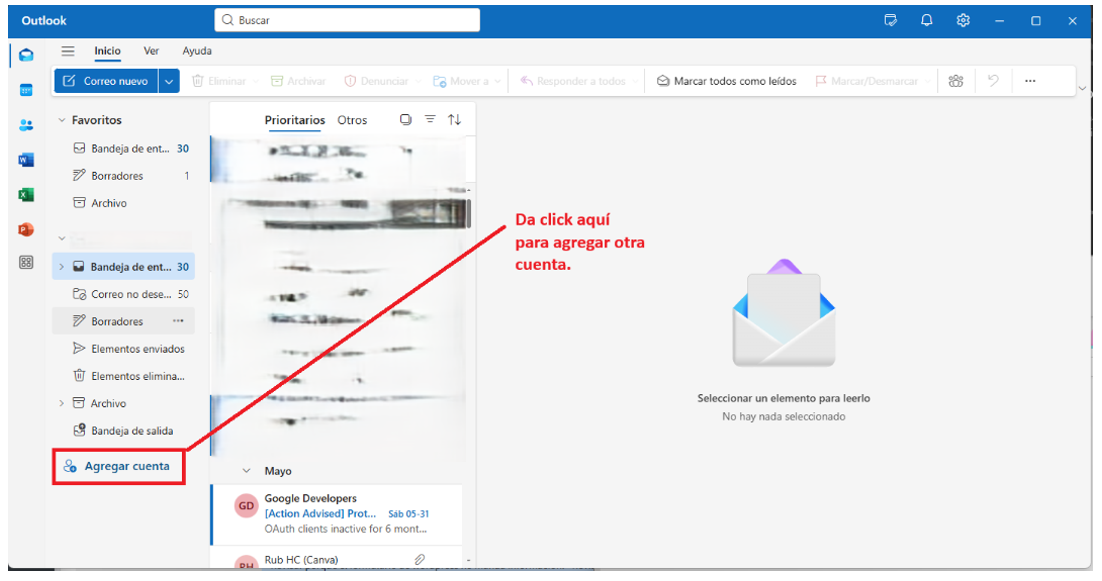Launch PowerPoint from the app sidebar

click(26, 229)
